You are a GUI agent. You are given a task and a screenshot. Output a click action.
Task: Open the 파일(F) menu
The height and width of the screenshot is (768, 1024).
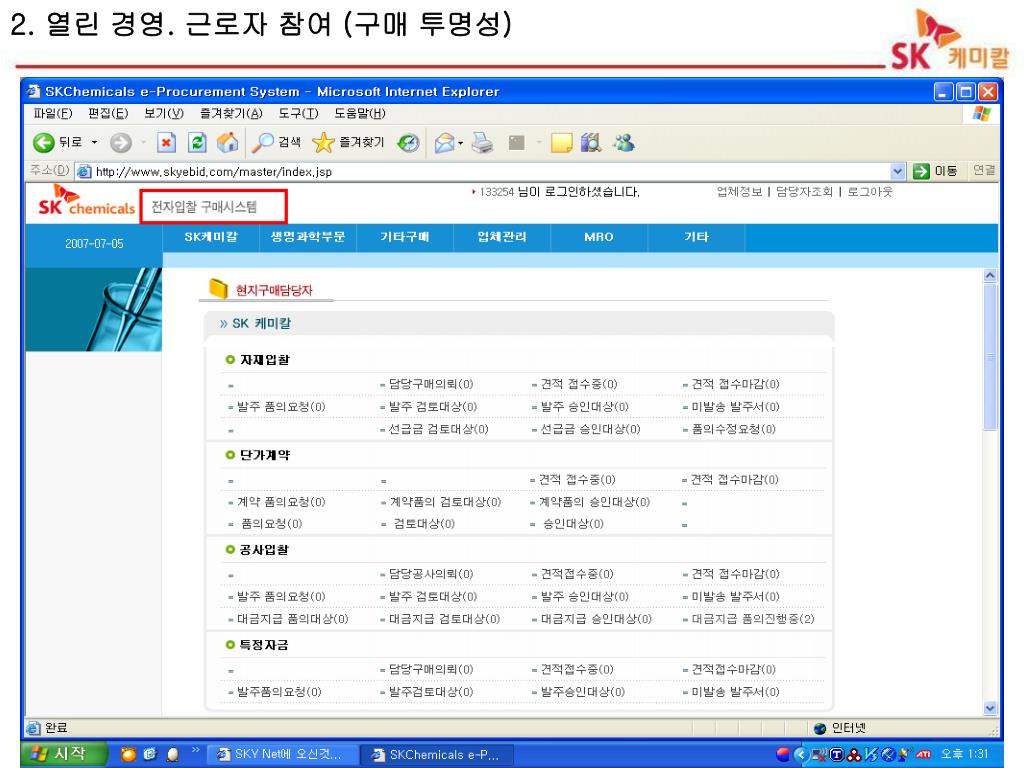53,114
